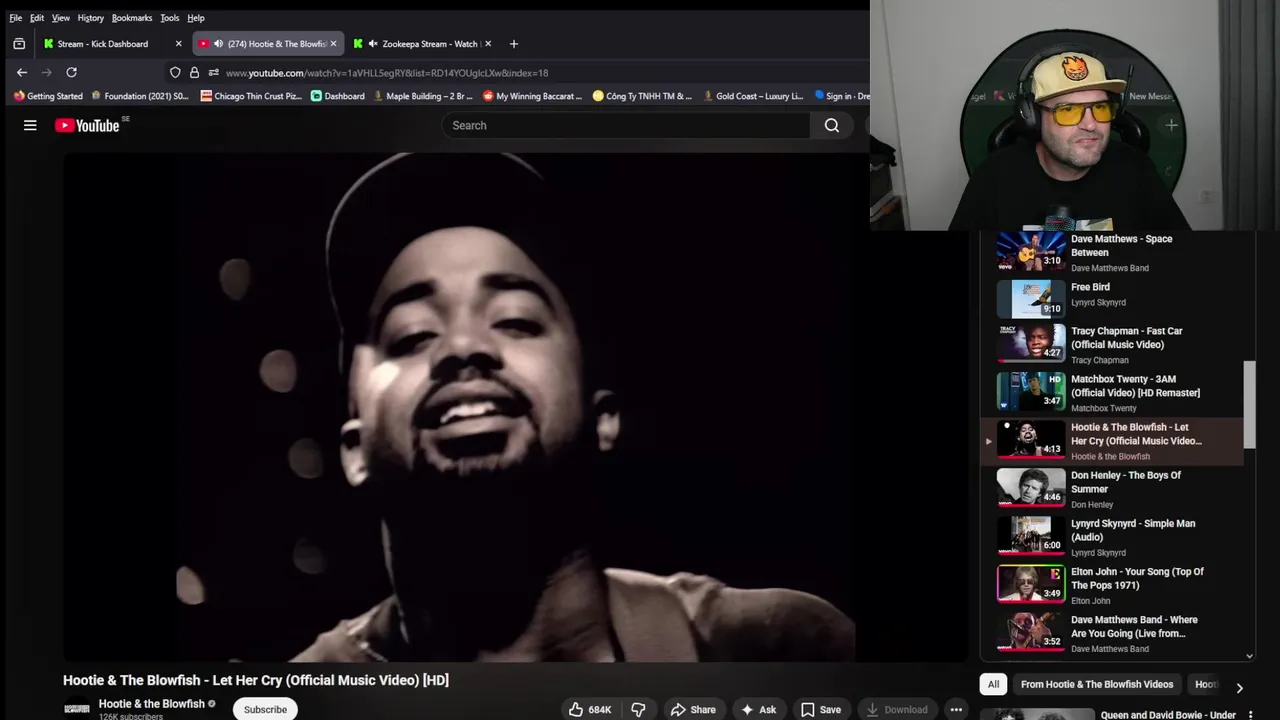1280x720 pixels.
Task: Open Getting Started bookmark
Action: point(48,96)
